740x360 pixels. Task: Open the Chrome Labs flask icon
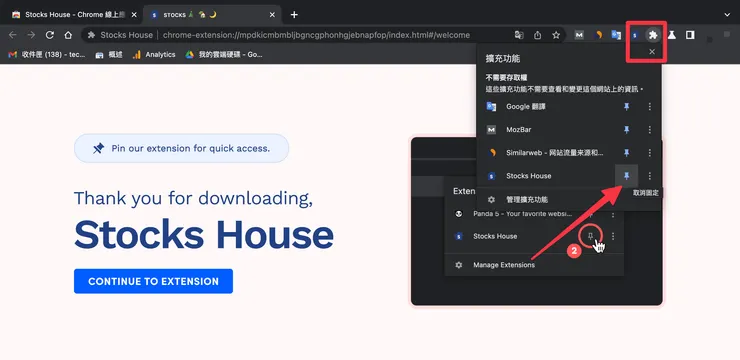pyautogui.click(x=672, y=35)
